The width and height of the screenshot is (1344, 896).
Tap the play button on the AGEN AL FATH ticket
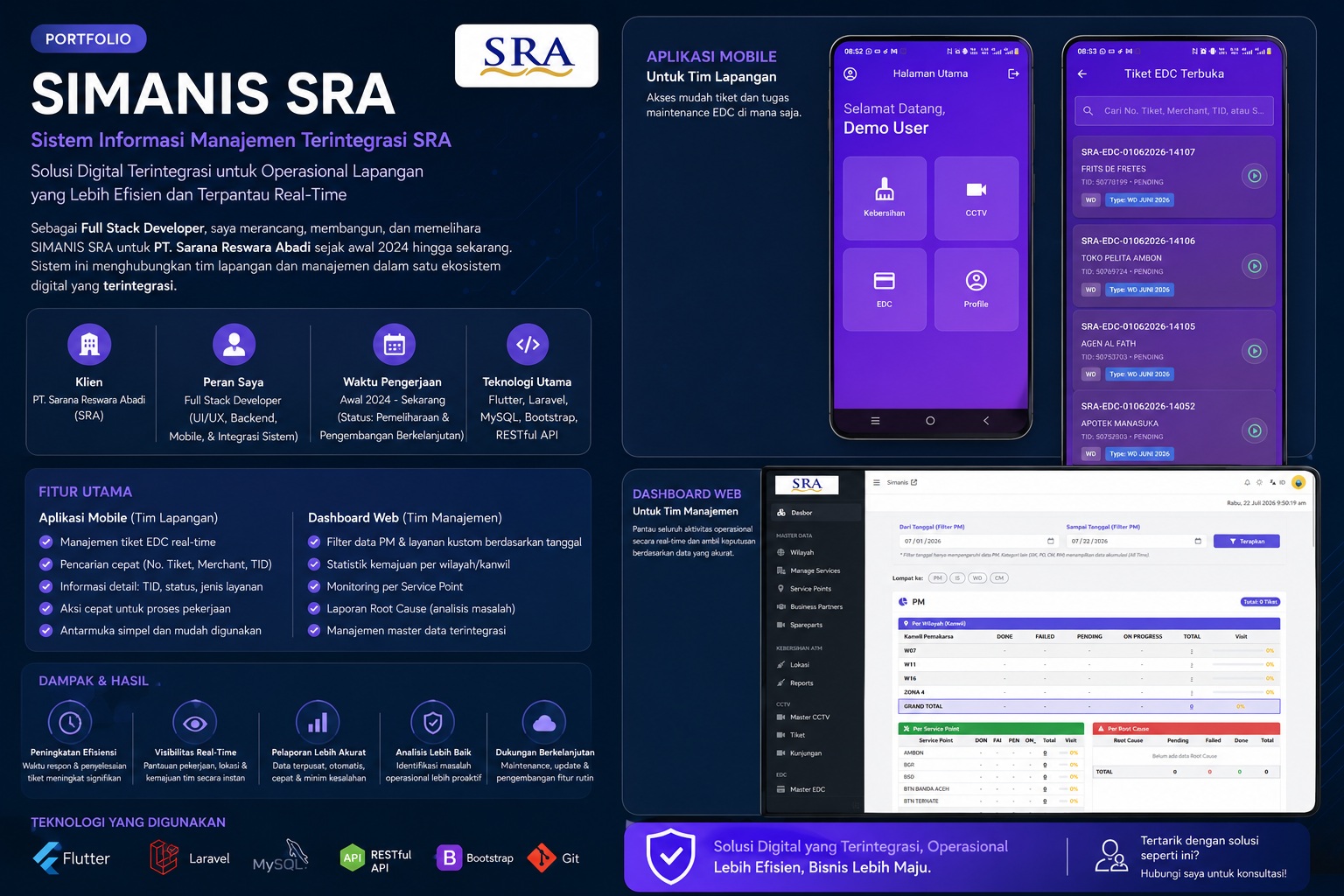click(x=1254, y=351)
